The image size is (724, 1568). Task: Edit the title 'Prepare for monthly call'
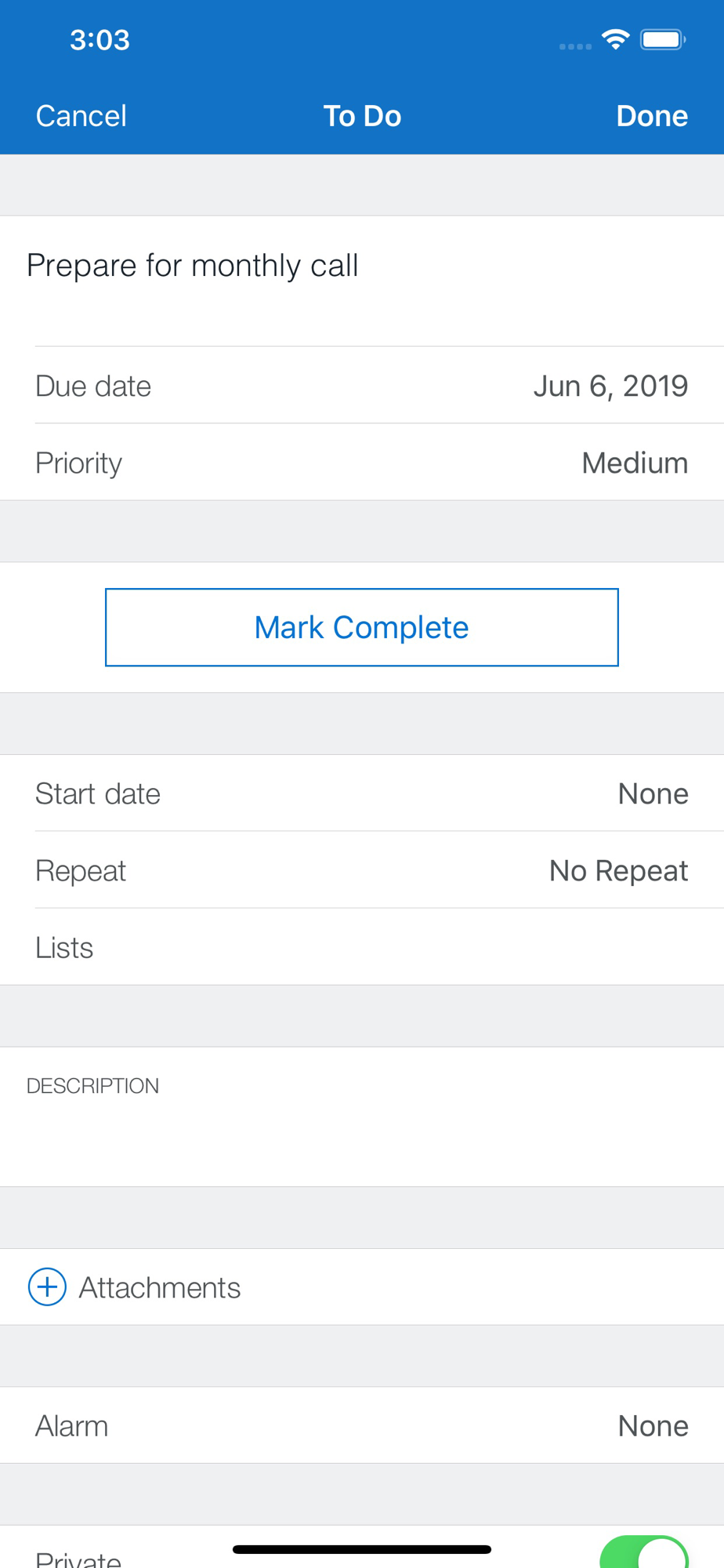pos(193,266)
